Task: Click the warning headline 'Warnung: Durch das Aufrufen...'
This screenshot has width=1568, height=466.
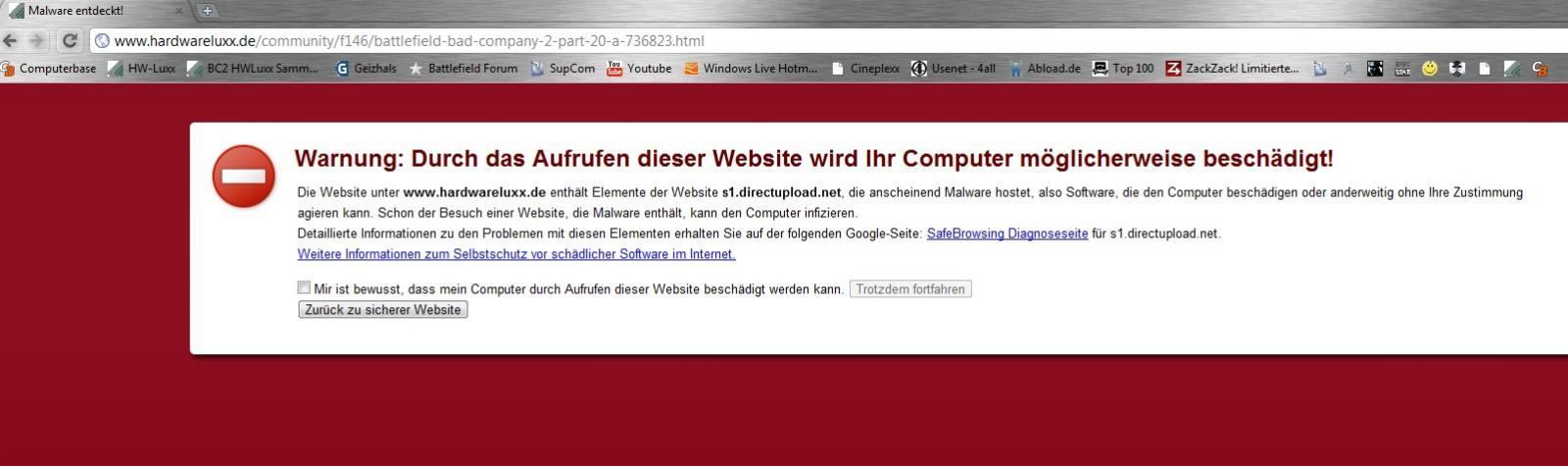Action: 813,159
